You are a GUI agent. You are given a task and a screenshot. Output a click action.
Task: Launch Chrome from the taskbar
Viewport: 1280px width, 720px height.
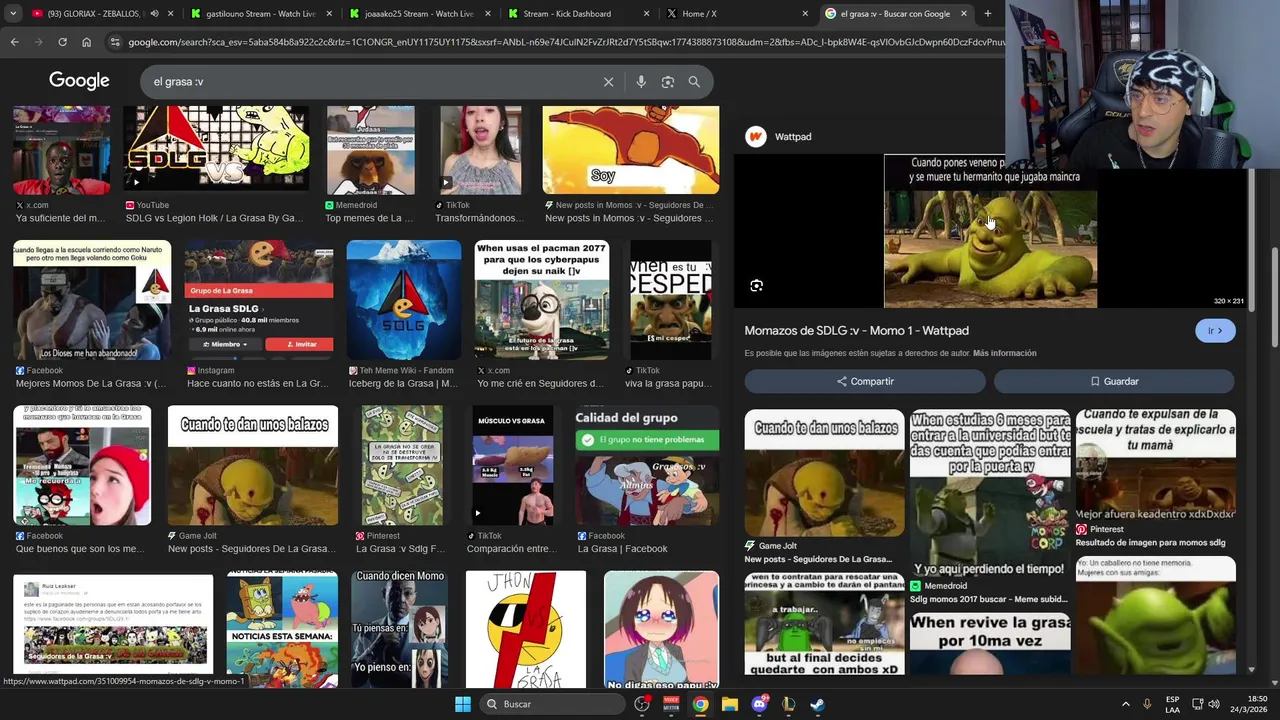700,704
